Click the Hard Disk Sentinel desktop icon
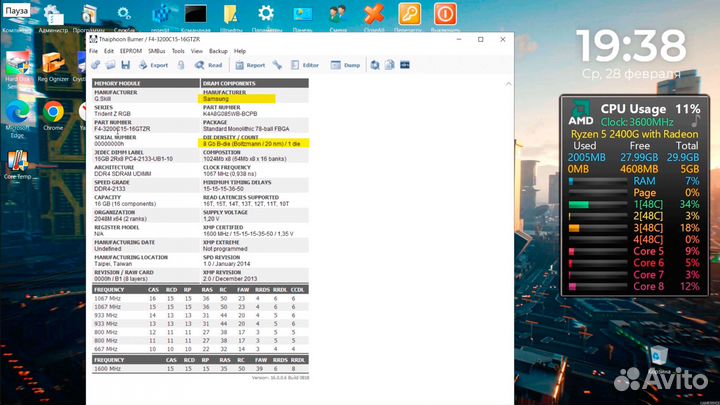 coord(17,70)
